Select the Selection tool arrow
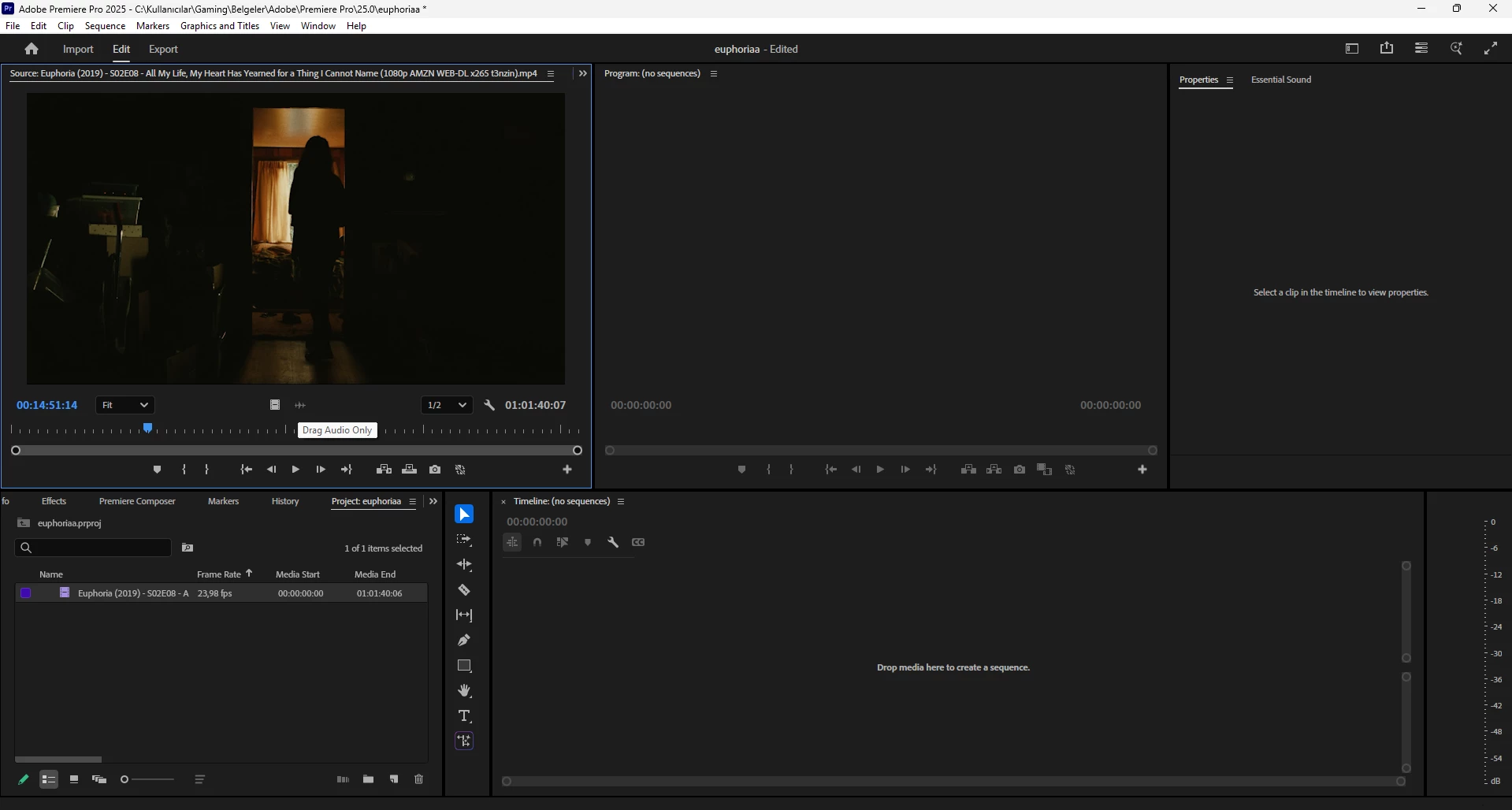This screenshot has width=1512, height=810. (464, 515)
